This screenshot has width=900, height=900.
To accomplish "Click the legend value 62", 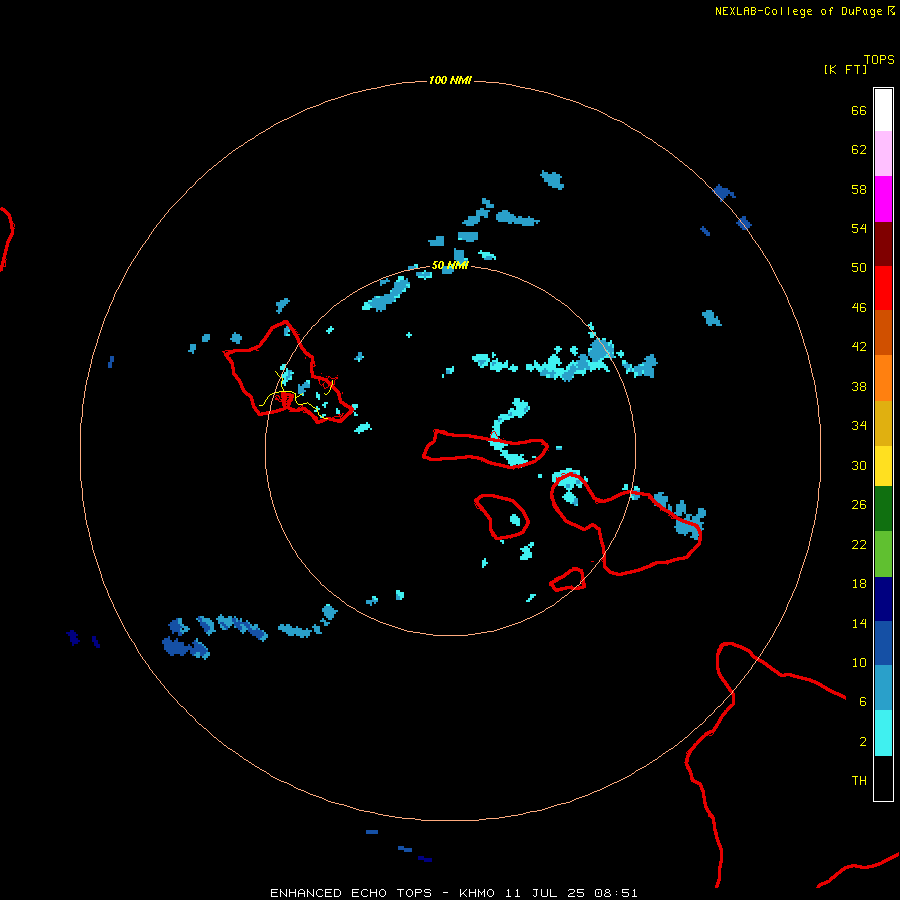I will tap(859, 150).
